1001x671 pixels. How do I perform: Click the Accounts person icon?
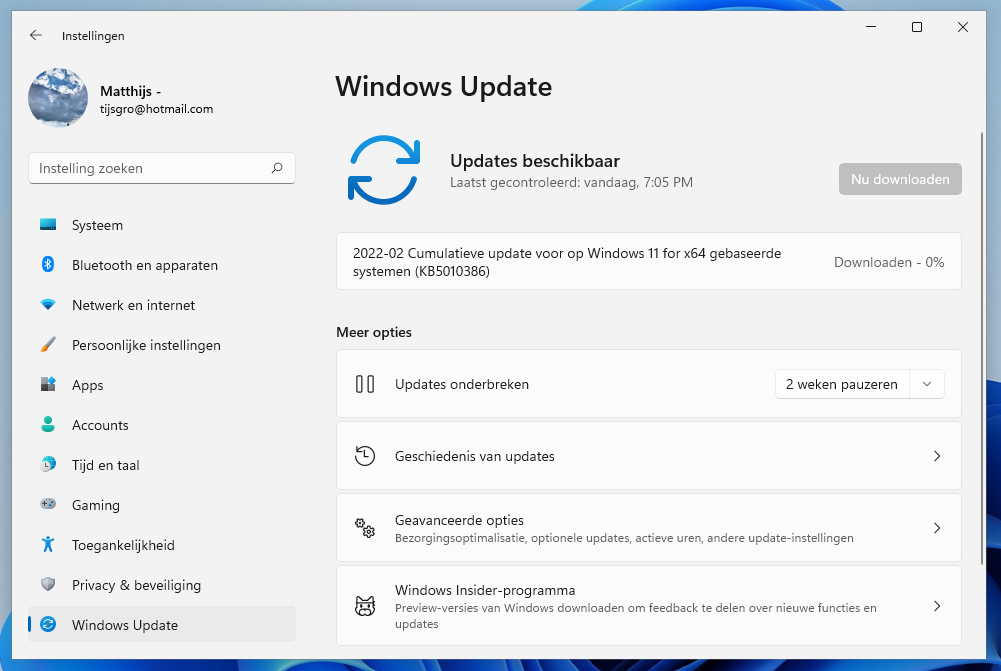[x=48, y=425]
